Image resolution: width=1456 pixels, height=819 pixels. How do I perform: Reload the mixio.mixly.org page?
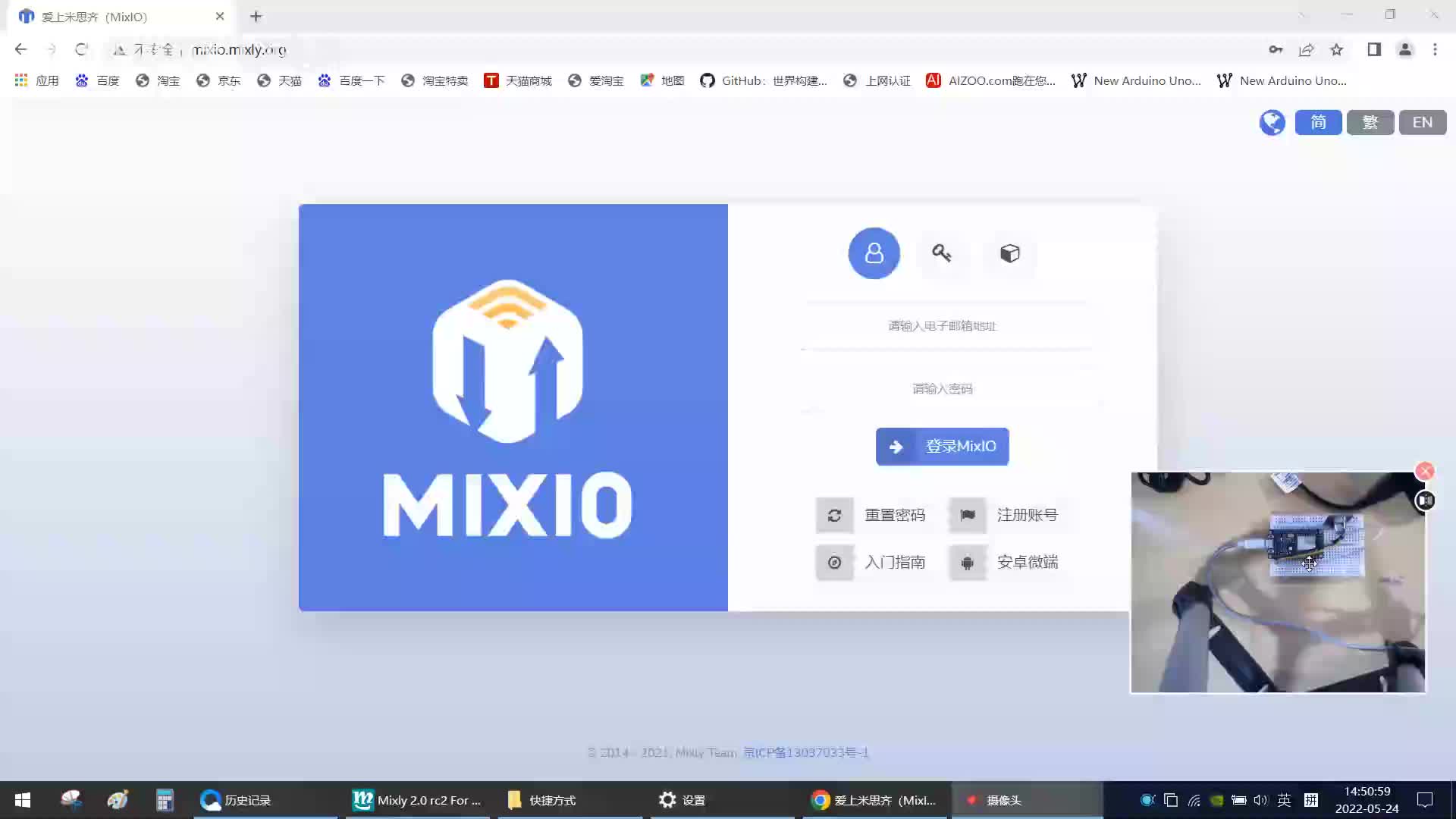[81, 49]
